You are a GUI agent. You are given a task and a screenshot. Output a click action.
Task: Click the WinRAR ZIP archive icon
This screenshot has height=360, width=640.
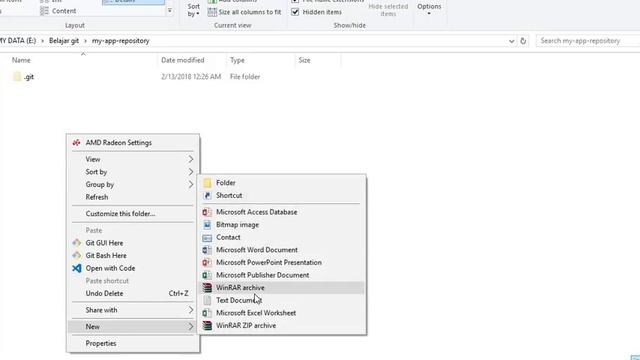(x=207, y=326)
